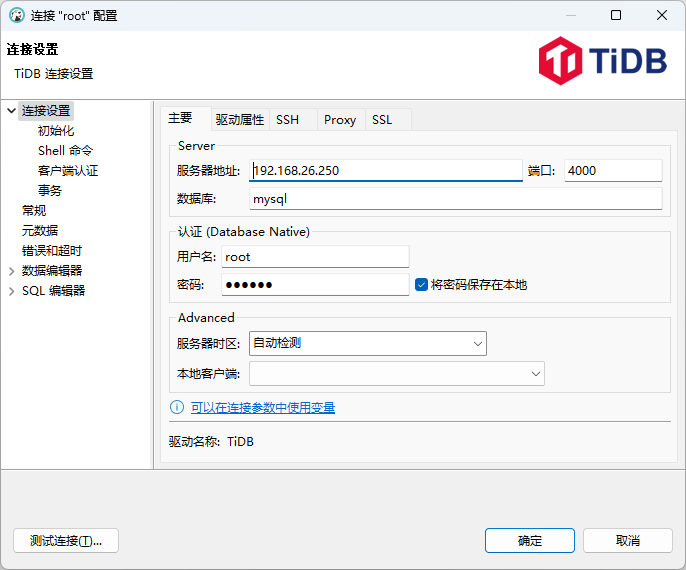Select 常规 in the tree
Screen dimensions: 686x570
tap(34, 210)
